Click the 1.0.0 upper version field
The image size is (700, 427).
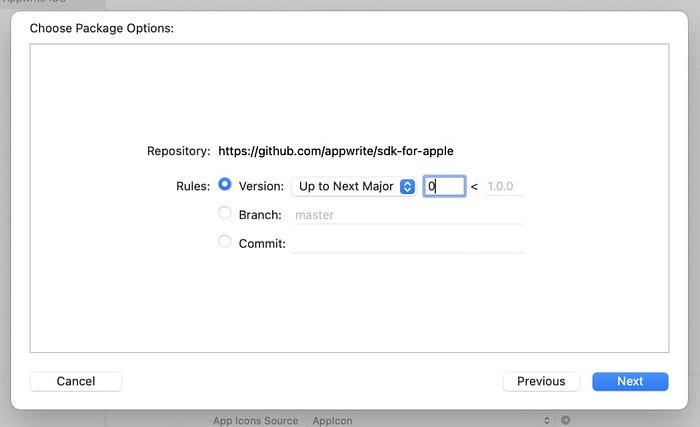pyautogui.click(x=503, y=186)
